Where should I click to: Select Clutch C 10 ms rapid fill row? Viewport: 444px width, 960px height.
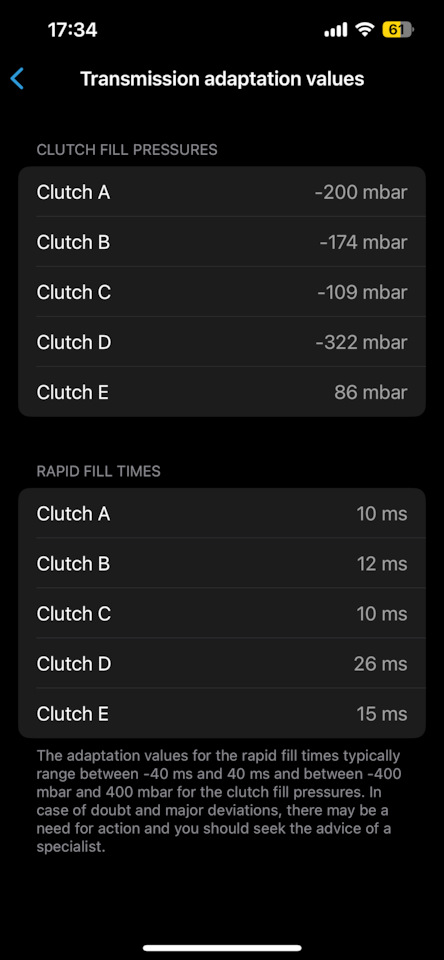pos(222,613)
